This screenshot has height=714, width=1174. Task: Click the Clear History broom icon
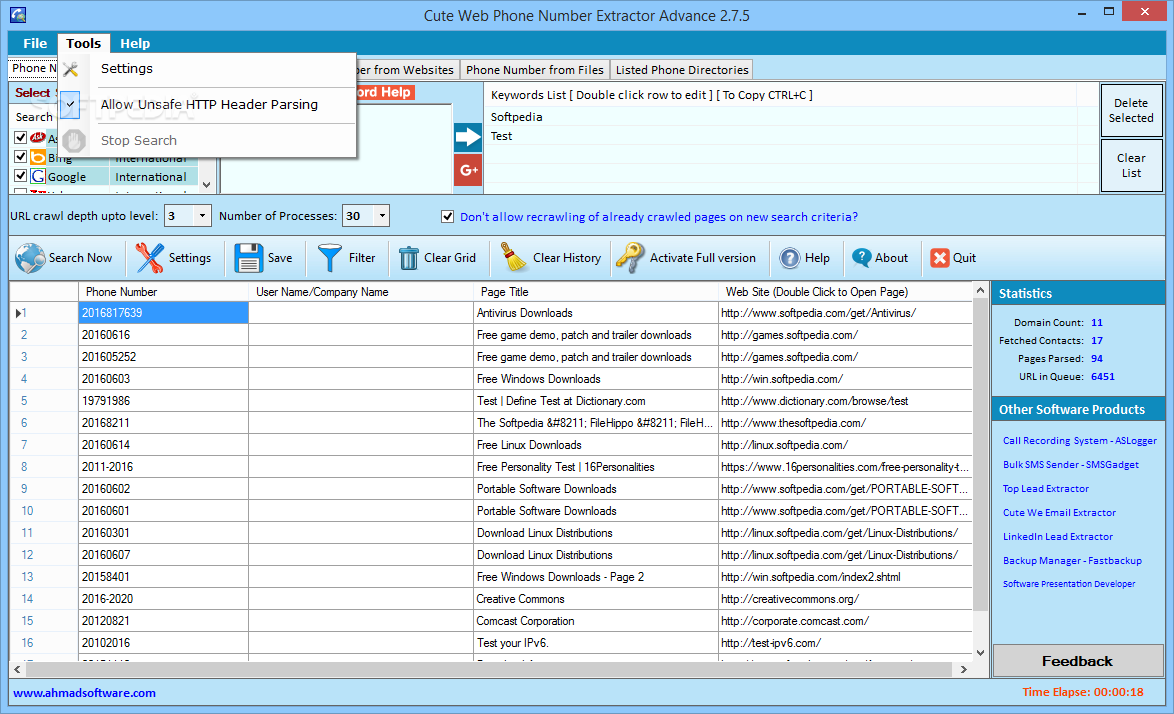tap(514, 257)
